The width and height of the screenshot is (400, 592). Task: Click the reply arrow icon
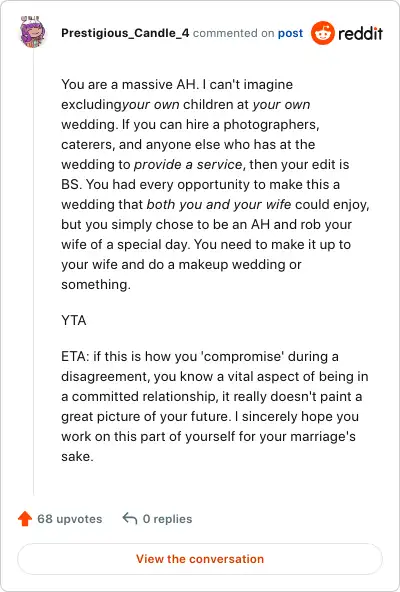click(130, 518)
